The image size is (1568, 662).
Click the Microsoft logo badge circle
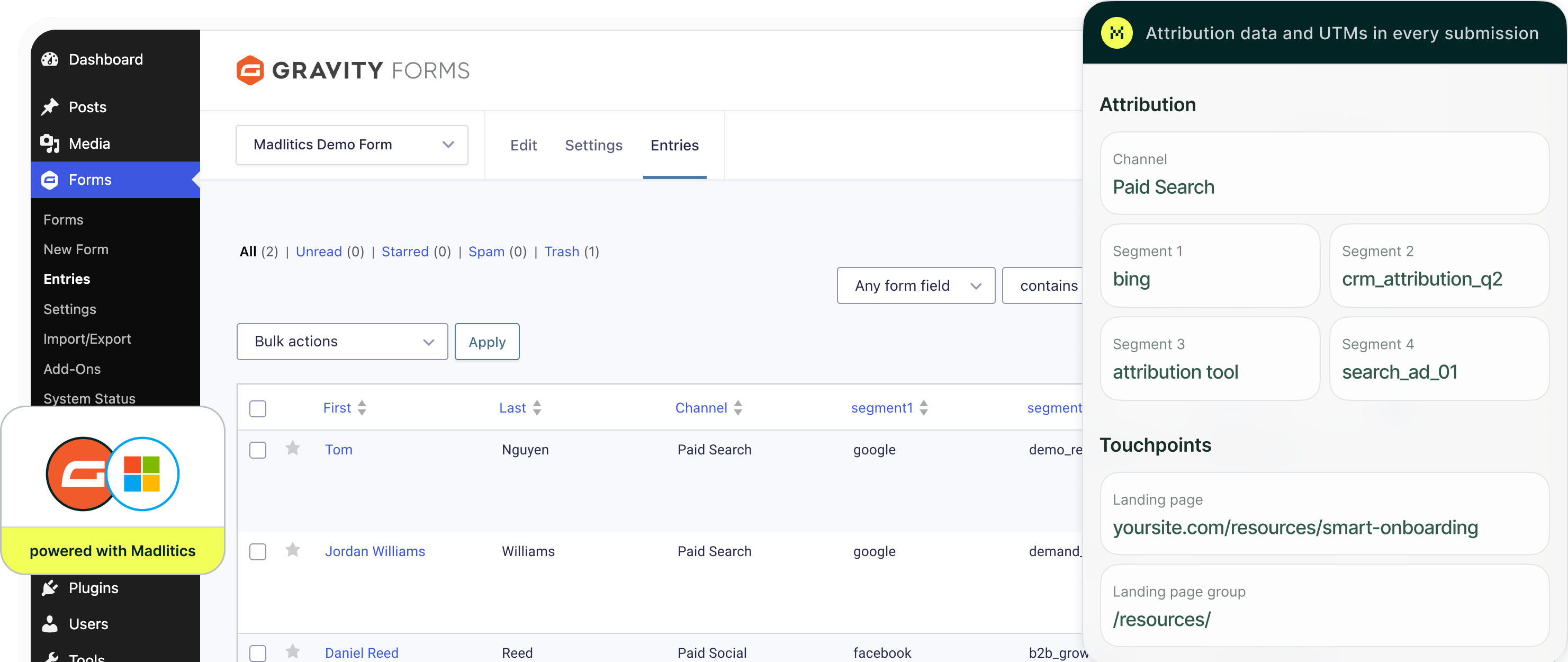(142, 473)
